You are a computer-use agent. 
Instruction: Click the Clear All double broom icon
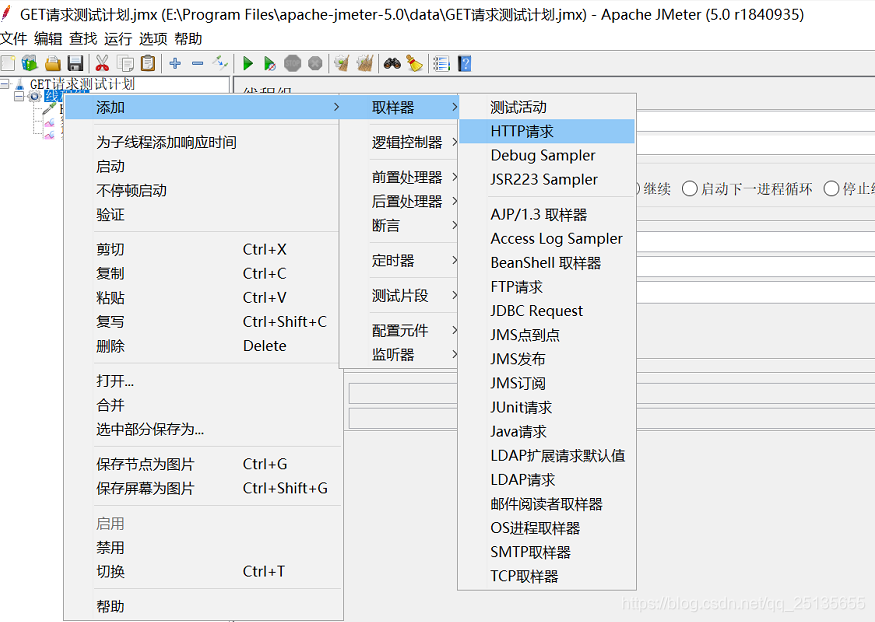coord(365,63)
